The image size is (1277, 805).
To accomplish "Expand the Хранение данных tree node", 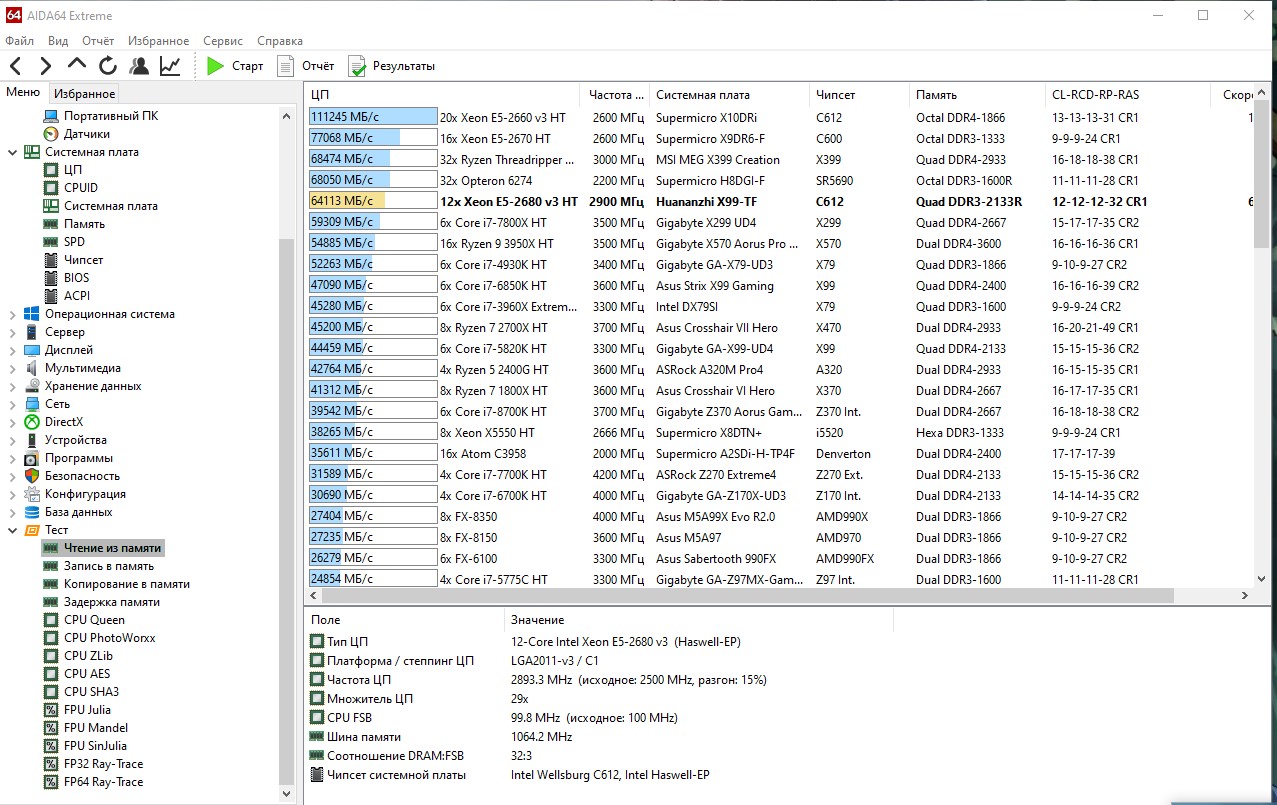I will [x=13, y=386].
